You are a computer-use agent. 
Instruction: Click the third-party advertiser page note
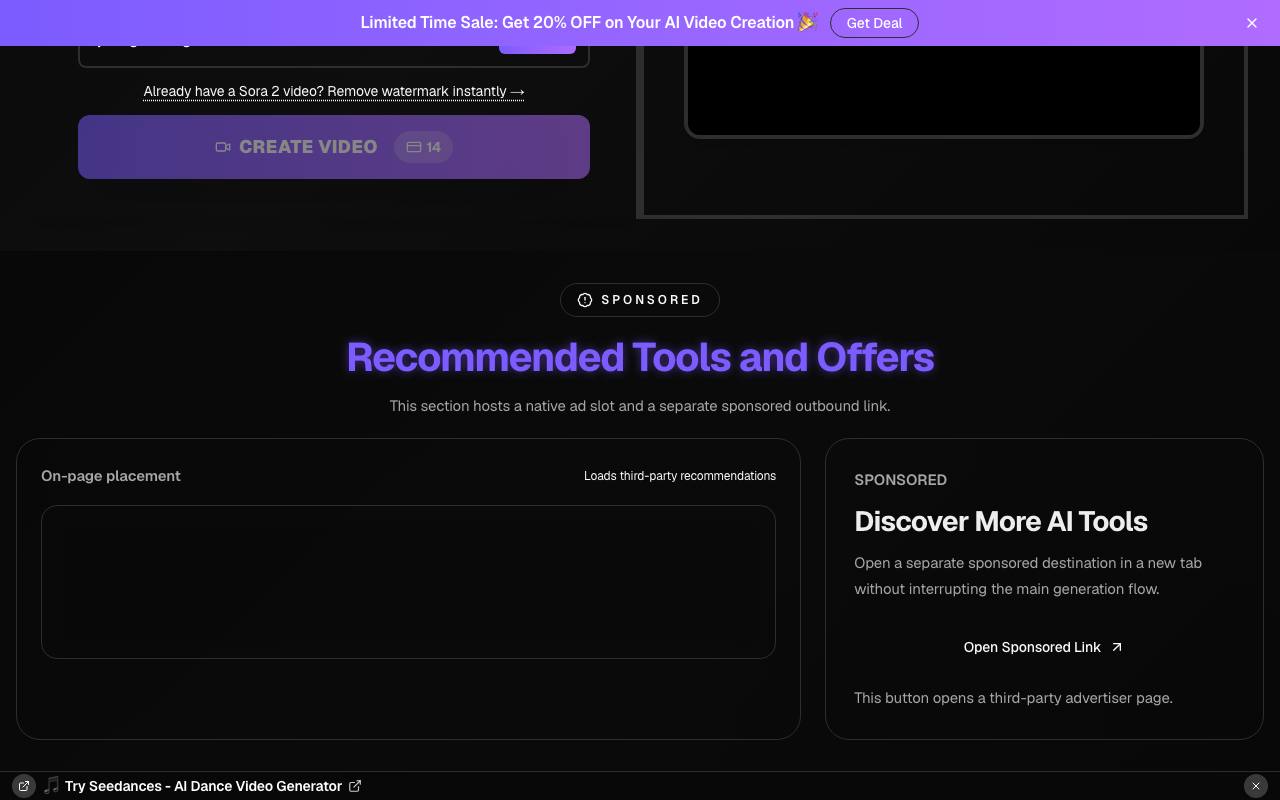1013,698
